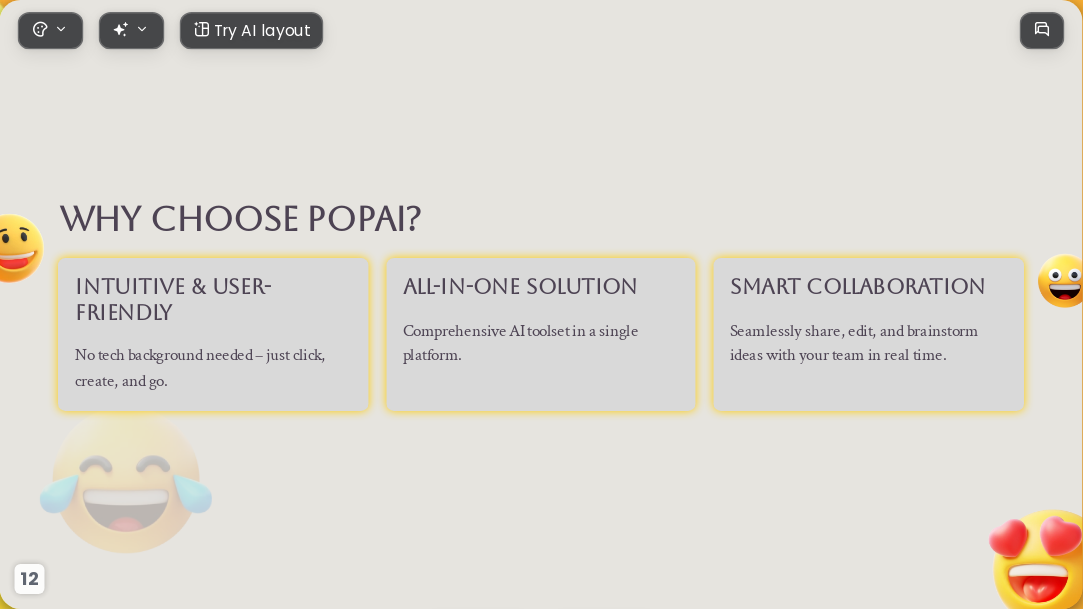Click the Try AI layout button
The image size is (1083, 611).
pos(251,30)
